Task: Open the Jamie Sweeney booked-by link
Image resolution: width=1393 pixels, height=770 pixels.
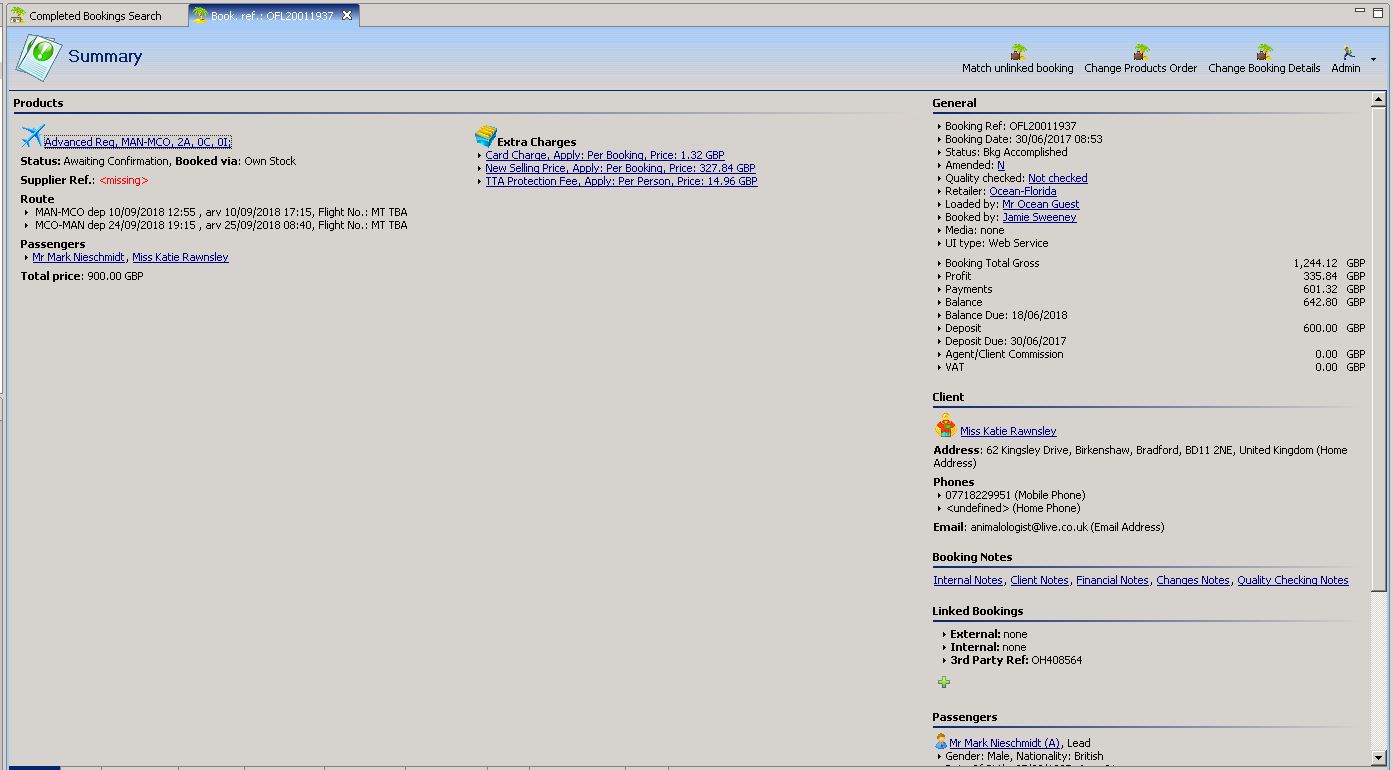Action: coord(1039,218)
